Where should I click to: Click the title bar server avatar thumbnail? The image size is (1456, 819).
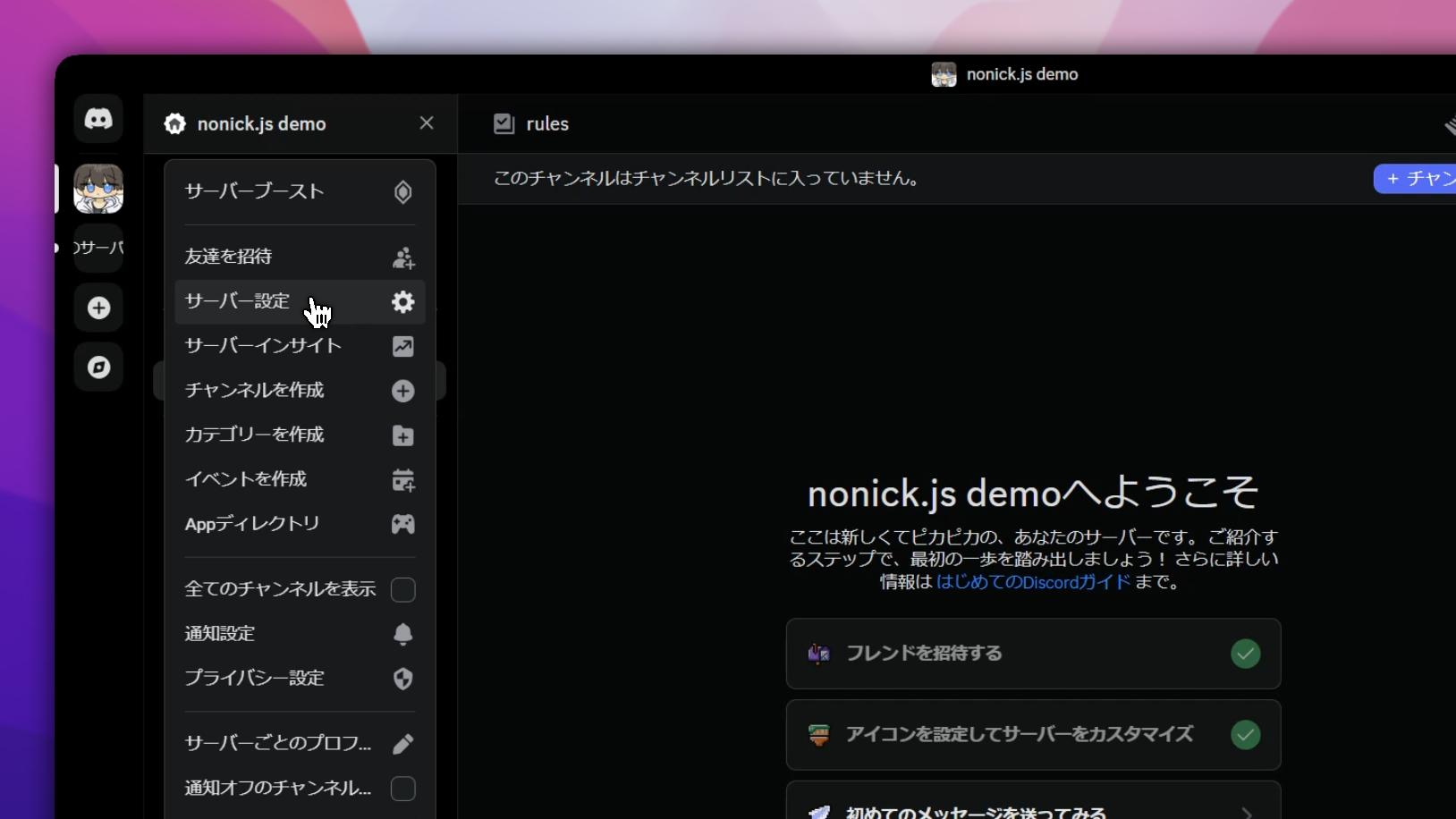[x=944, y=74]
